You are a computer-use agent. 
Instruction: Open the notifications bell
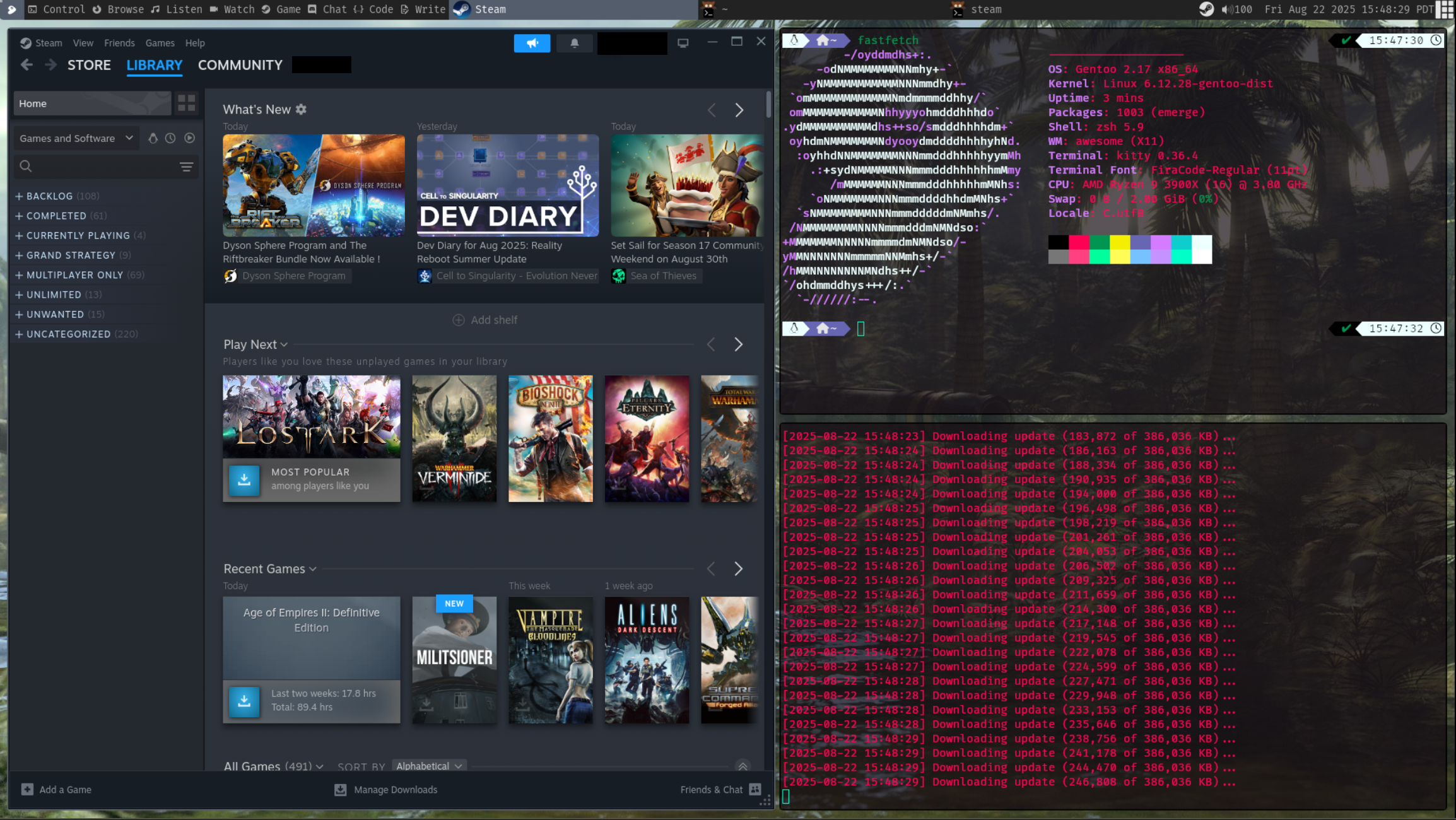574,43
